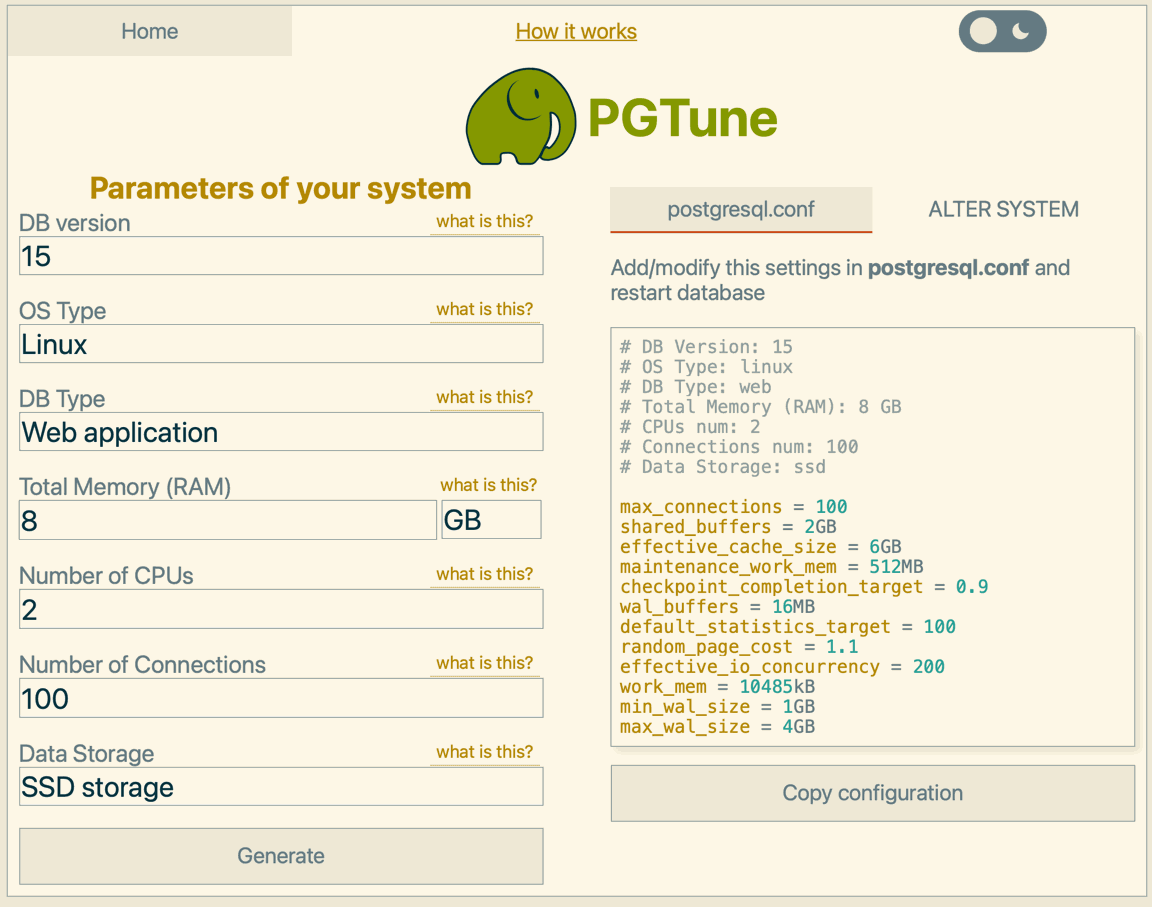Click the PGTune elephant logo
Viewport: 1152px width, 907px height.
pos(521,117)
